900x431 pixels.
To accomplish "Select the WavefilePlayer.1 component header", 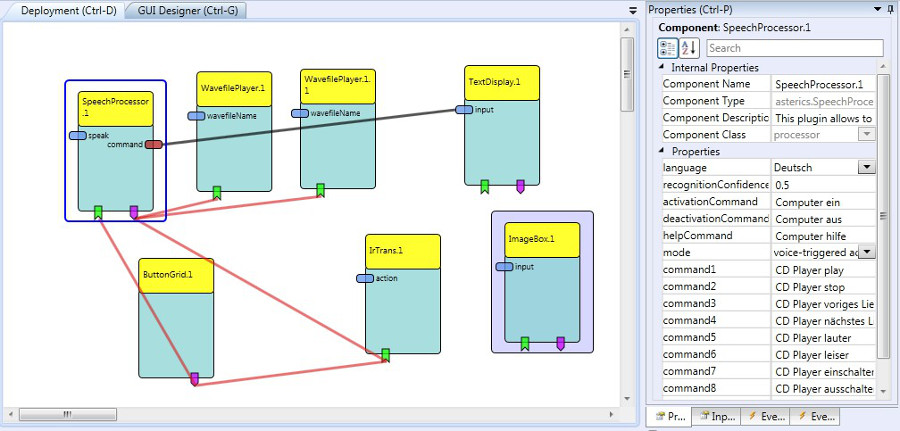I will pyautogui.click(x=234, y=88).
